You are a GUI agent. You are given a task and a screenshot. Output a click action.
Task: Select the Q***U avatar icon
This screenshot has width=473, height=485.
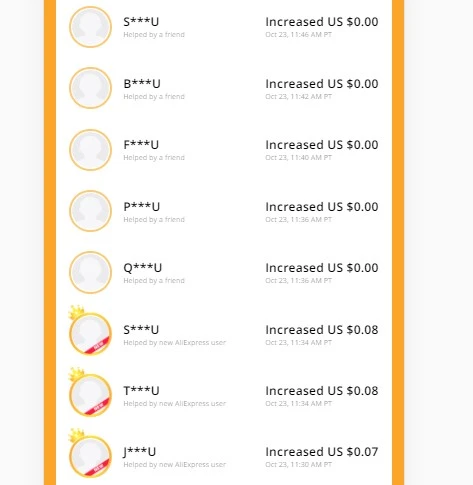[90, 272]
